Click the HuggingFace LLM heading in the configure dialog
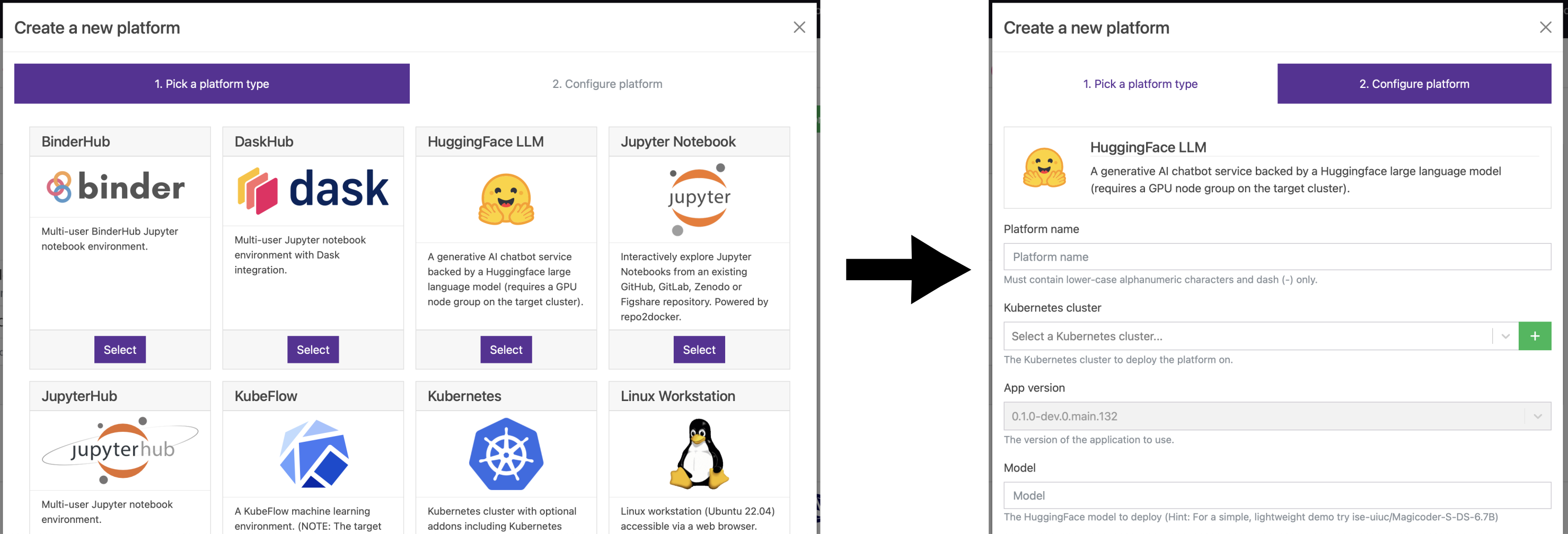The image size is (1568, 534). (1148, 147)
